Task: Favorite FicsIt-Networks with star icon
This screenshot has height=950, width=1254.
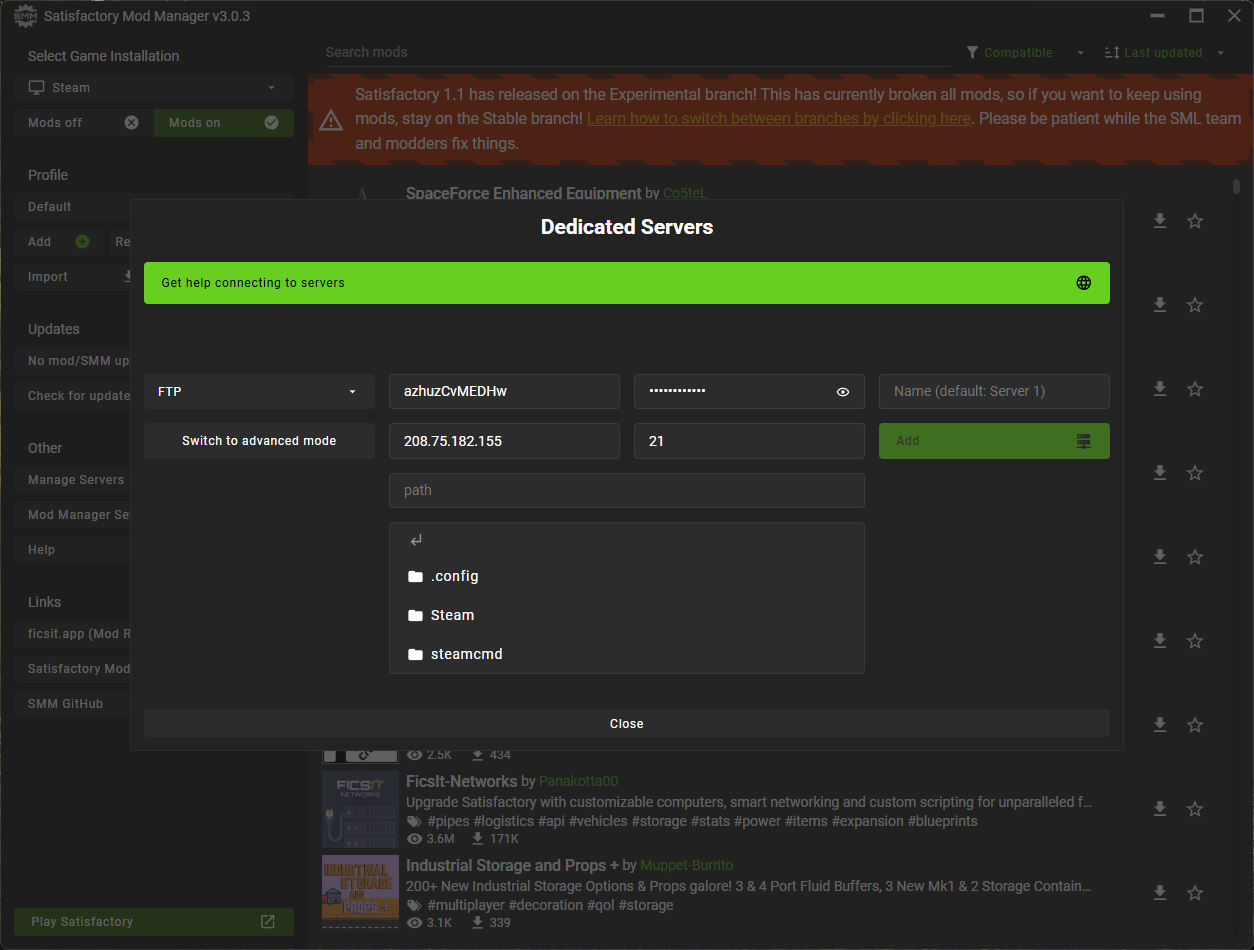Action: pyautogui.click(x=1195, y=808)
